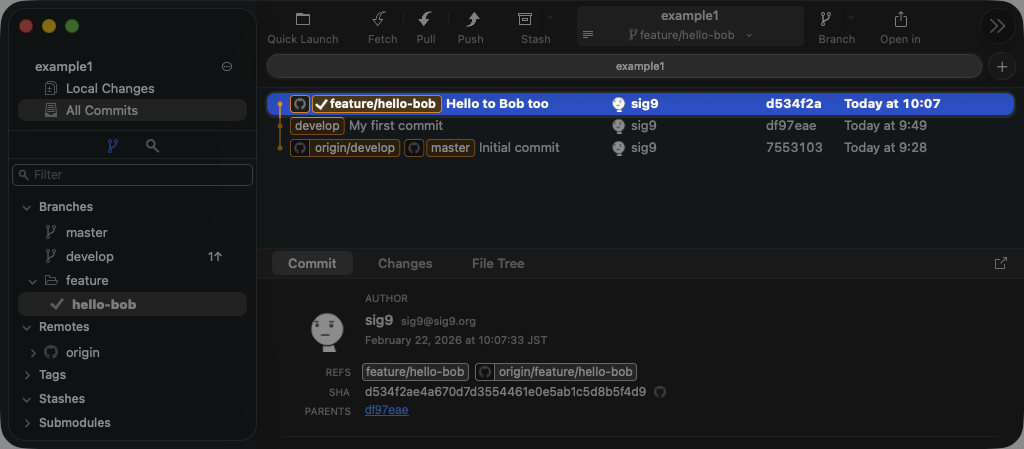The image size is (1024, 449).
Task: Add a new tab with the plus button
Action: (1001, 66)
